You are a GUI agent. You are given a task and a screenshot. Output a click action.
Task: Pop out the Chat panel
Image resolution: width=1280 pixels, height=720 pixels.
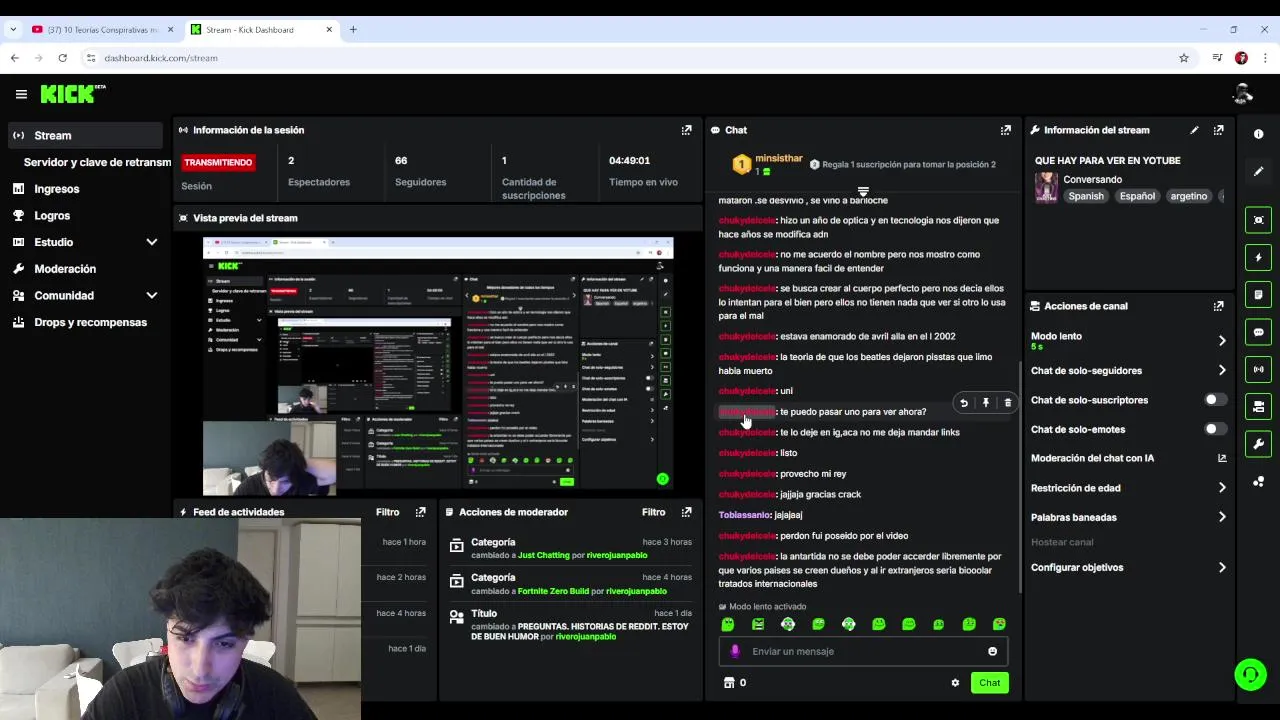coord(1005,130)
